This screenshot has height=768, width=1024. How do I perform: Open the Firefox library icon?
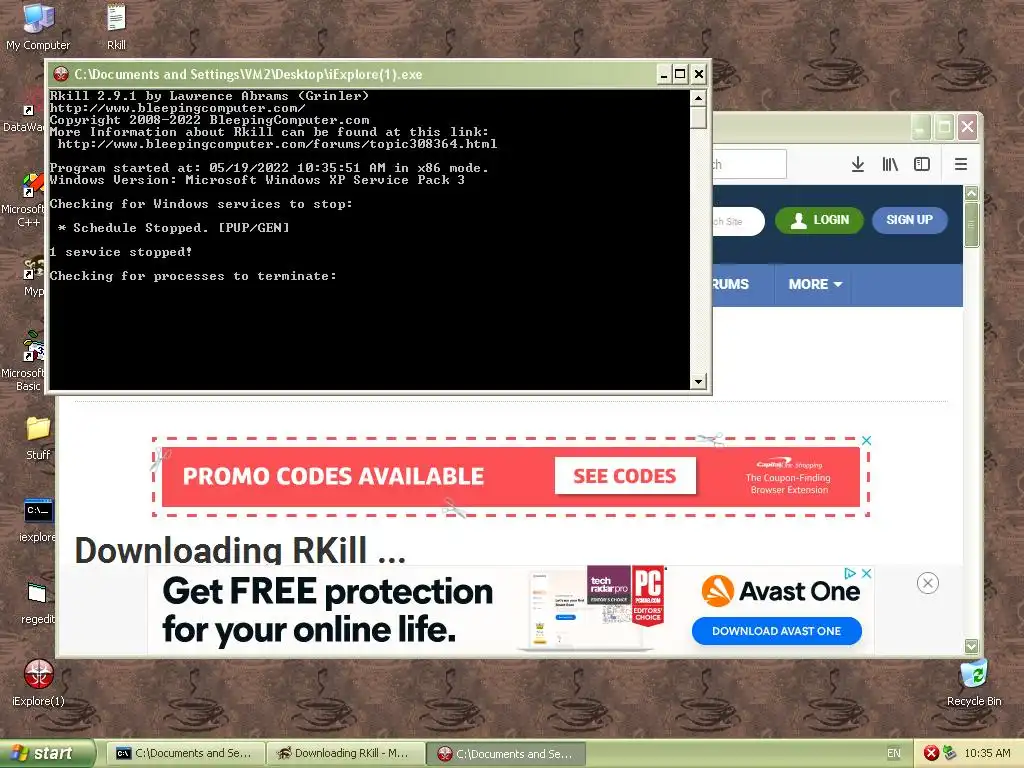(890, 165)
